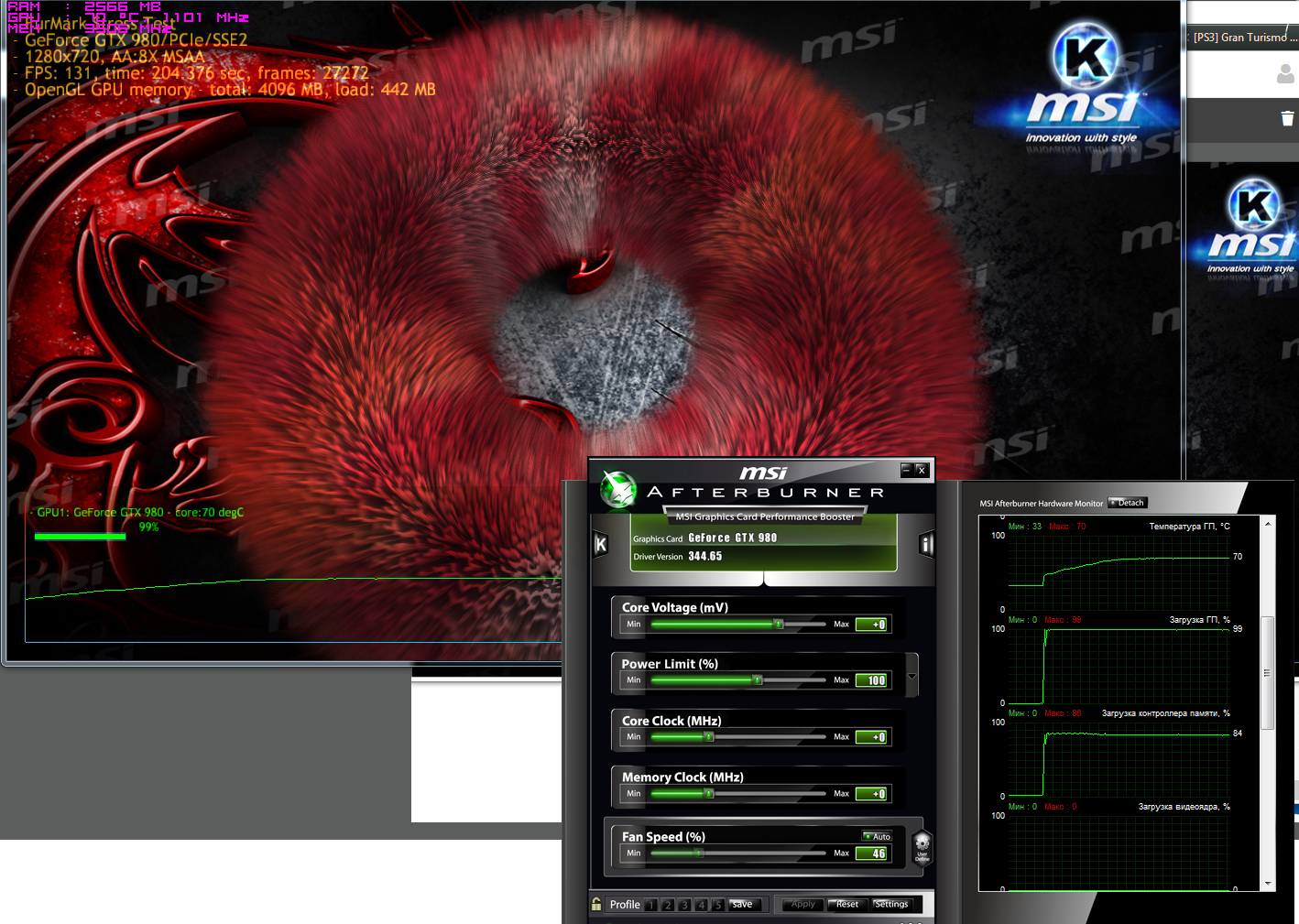Detach the hardware monitor panel
The image size is (1299, 924).
tap(1128, 503)
